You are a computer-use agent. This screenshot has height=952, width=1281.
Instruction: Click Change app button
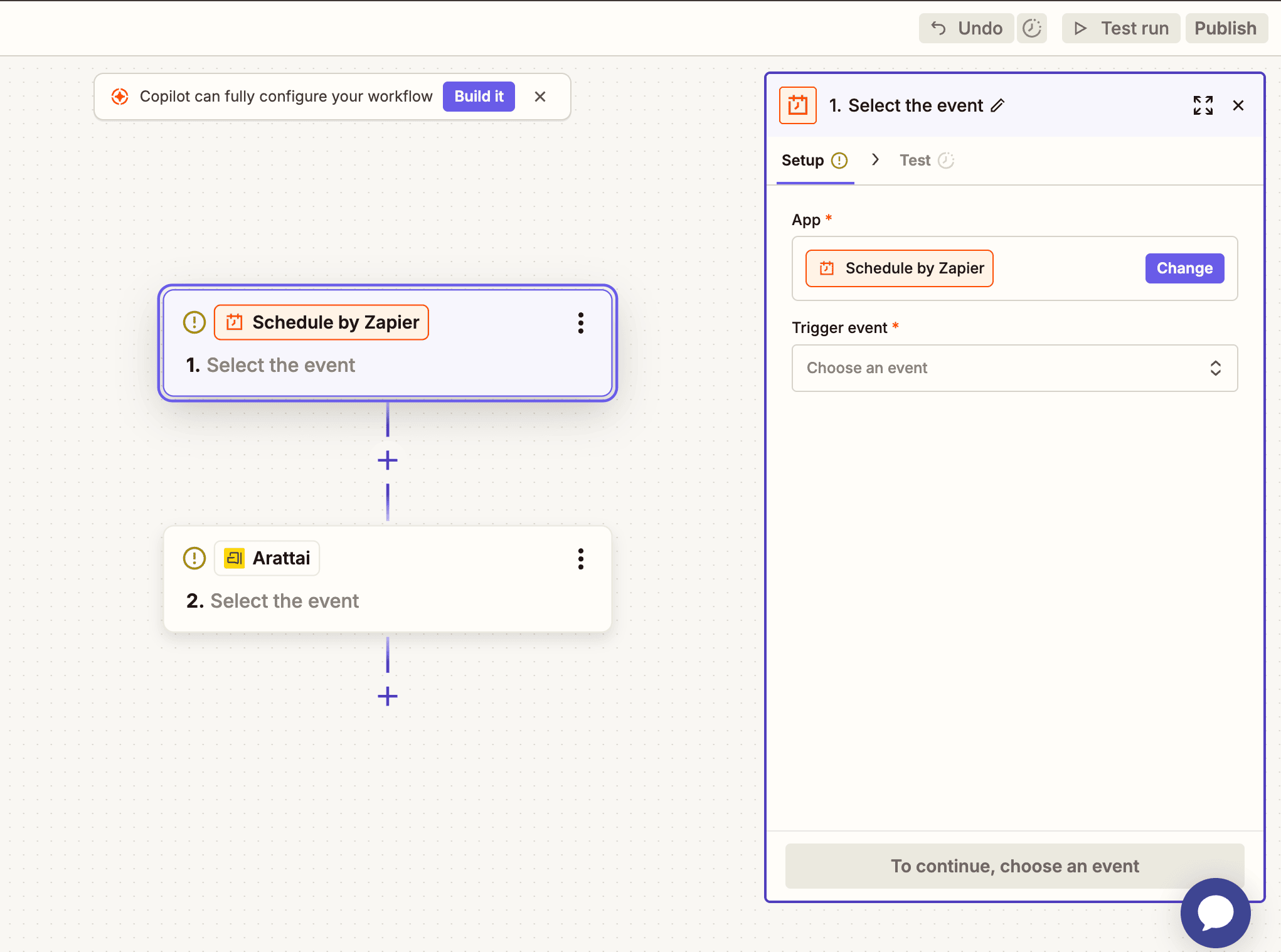pos(1184,268)
